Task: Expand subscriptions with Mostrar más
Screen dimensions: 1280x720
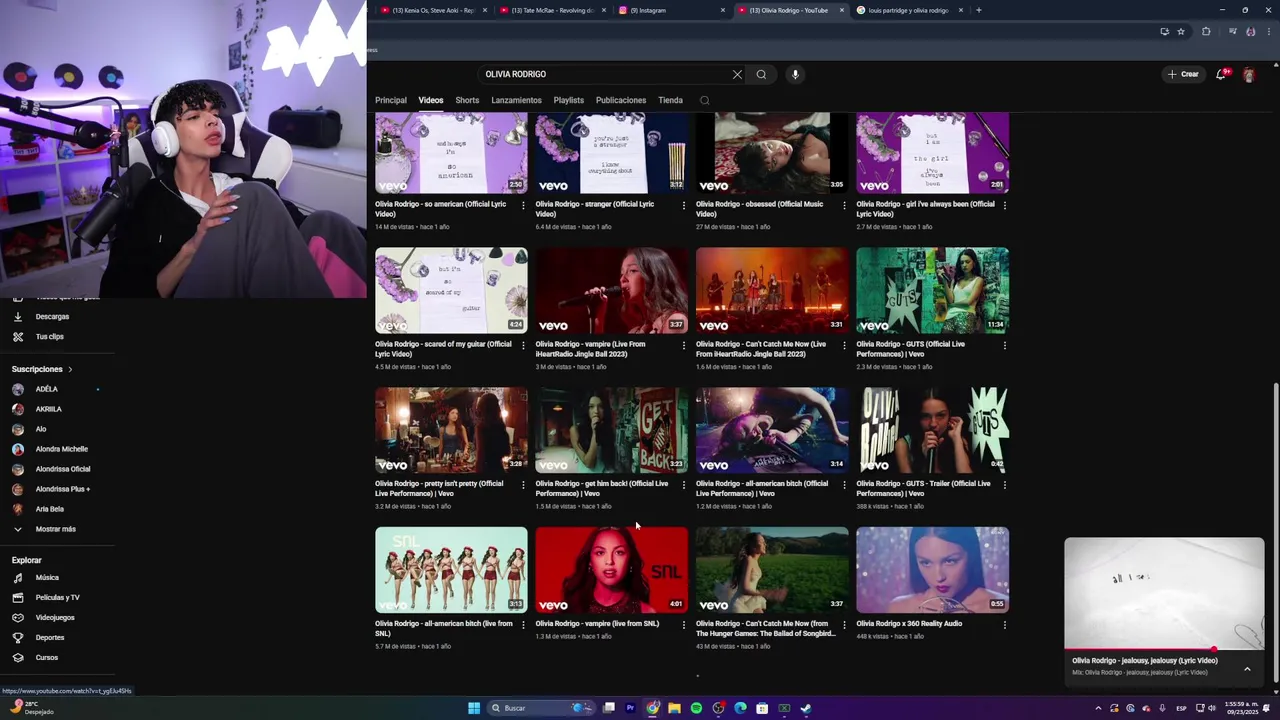Action: (x=55, y=529)
